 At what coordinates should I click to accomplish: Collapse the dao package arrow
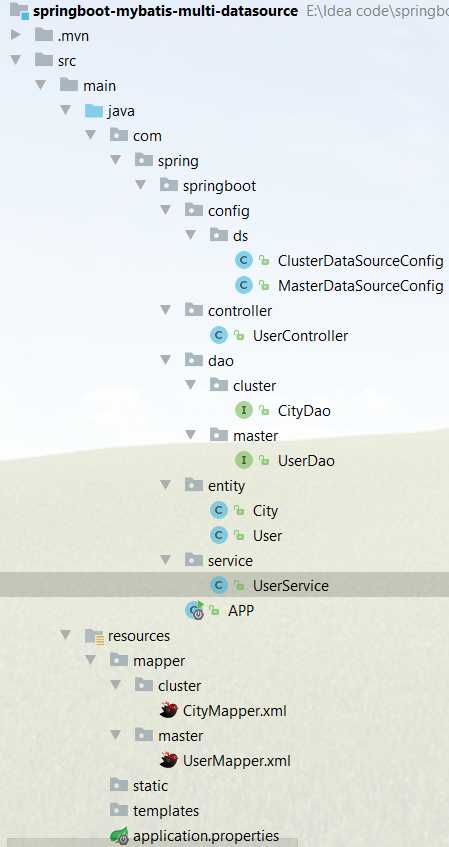166,360
